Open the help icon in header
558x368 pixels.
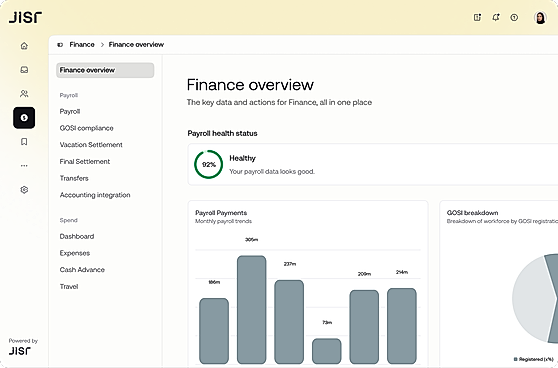pos(514,17)
